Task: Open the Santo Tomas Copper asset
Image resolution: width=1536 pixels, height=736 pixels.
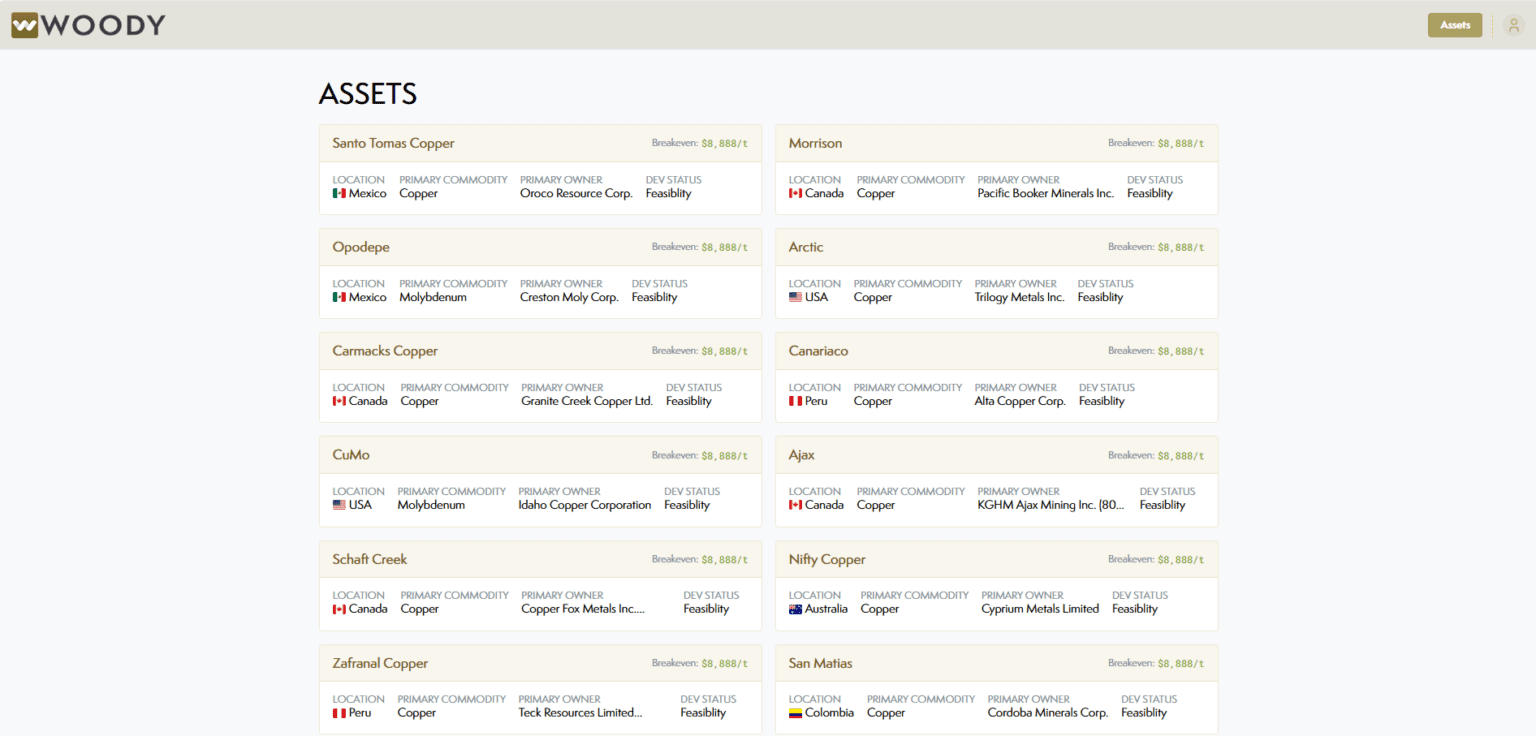Action: 393,143
